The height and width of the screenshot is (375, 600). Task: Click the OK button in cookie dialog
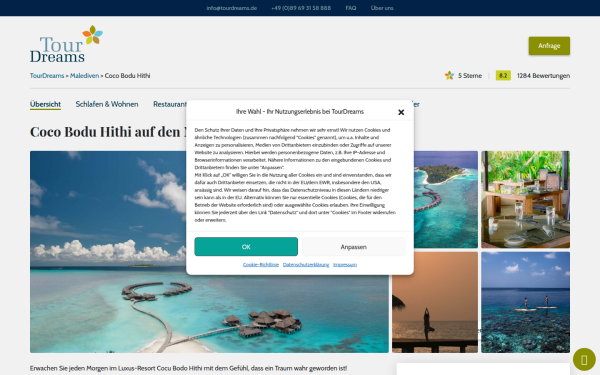click(x=246, y=247)
